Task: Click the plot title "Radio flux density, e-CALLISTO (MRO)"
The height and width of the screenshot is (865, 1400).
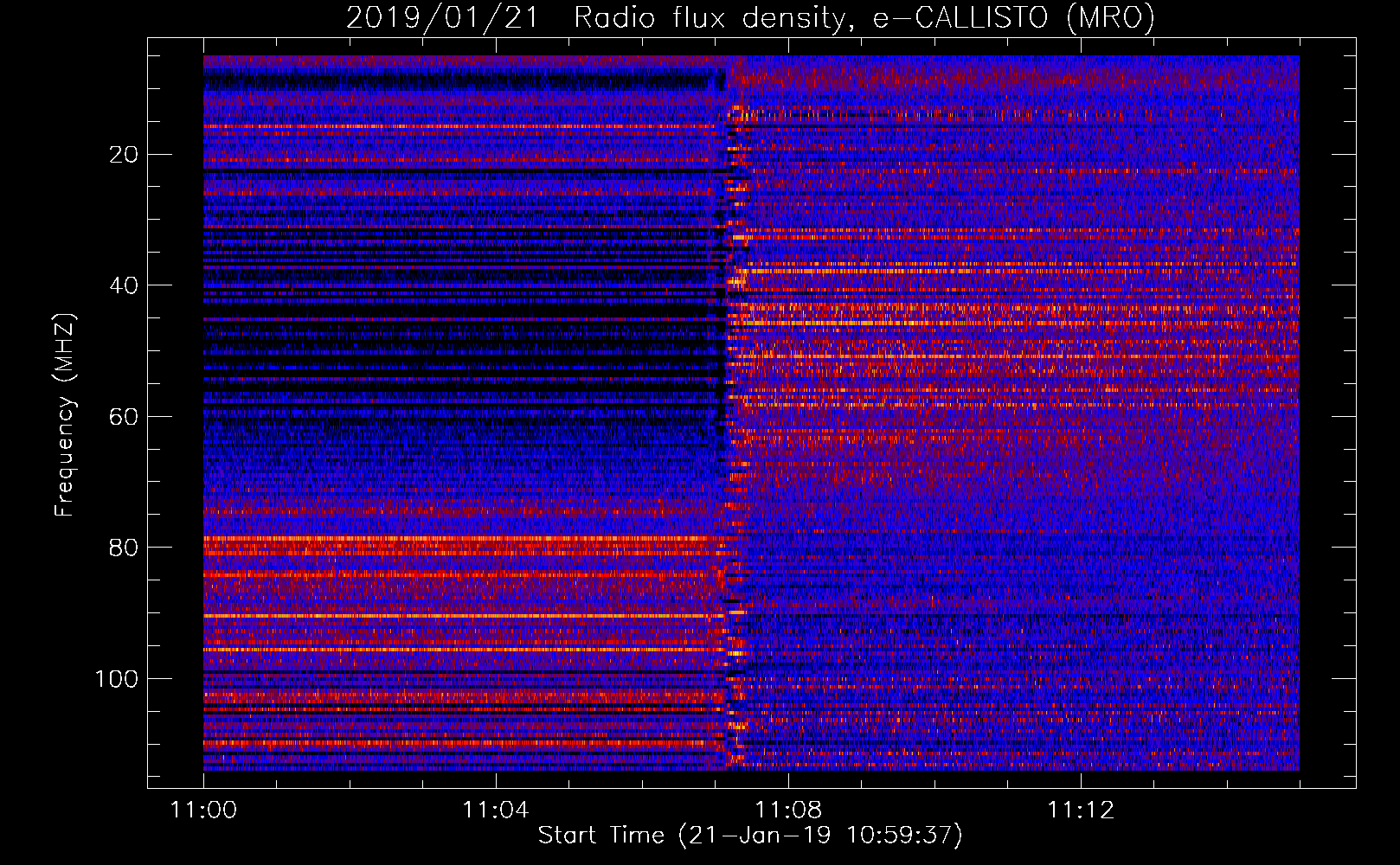Action: click(864, 17)
